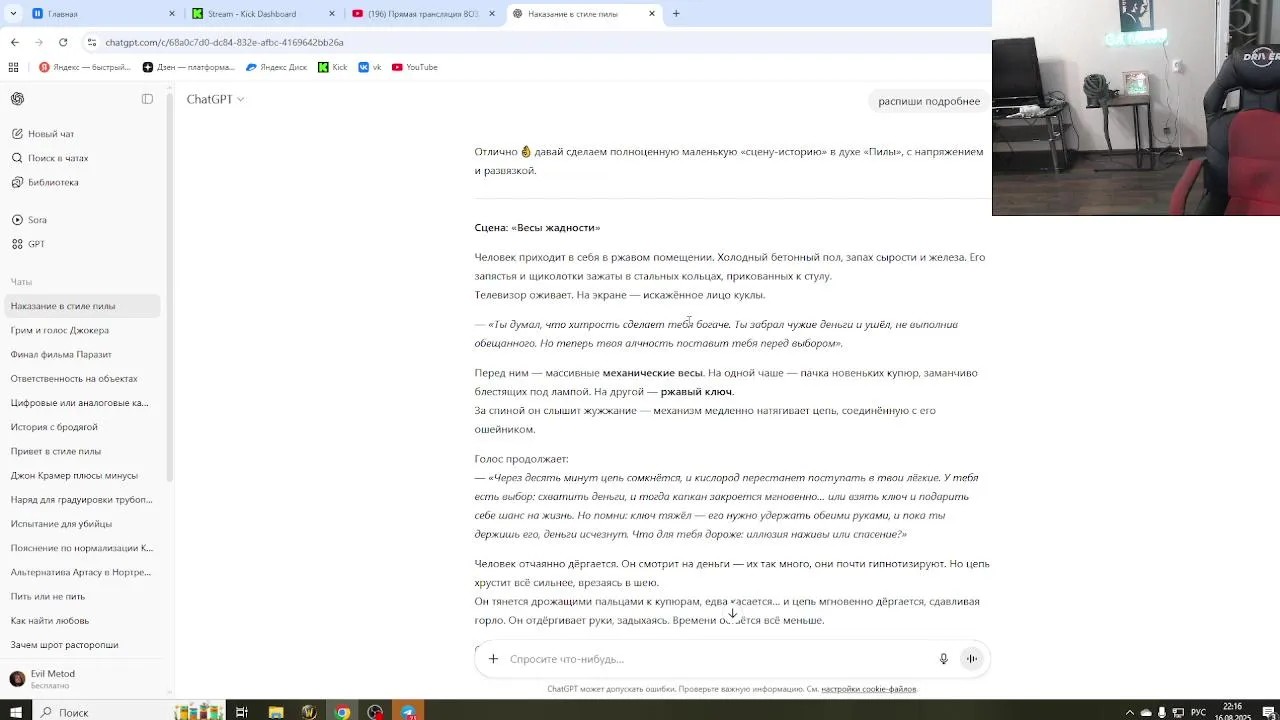
Task: Switch to the Stream - Kick Dashboard tab
Action: [x=262, y=14]
